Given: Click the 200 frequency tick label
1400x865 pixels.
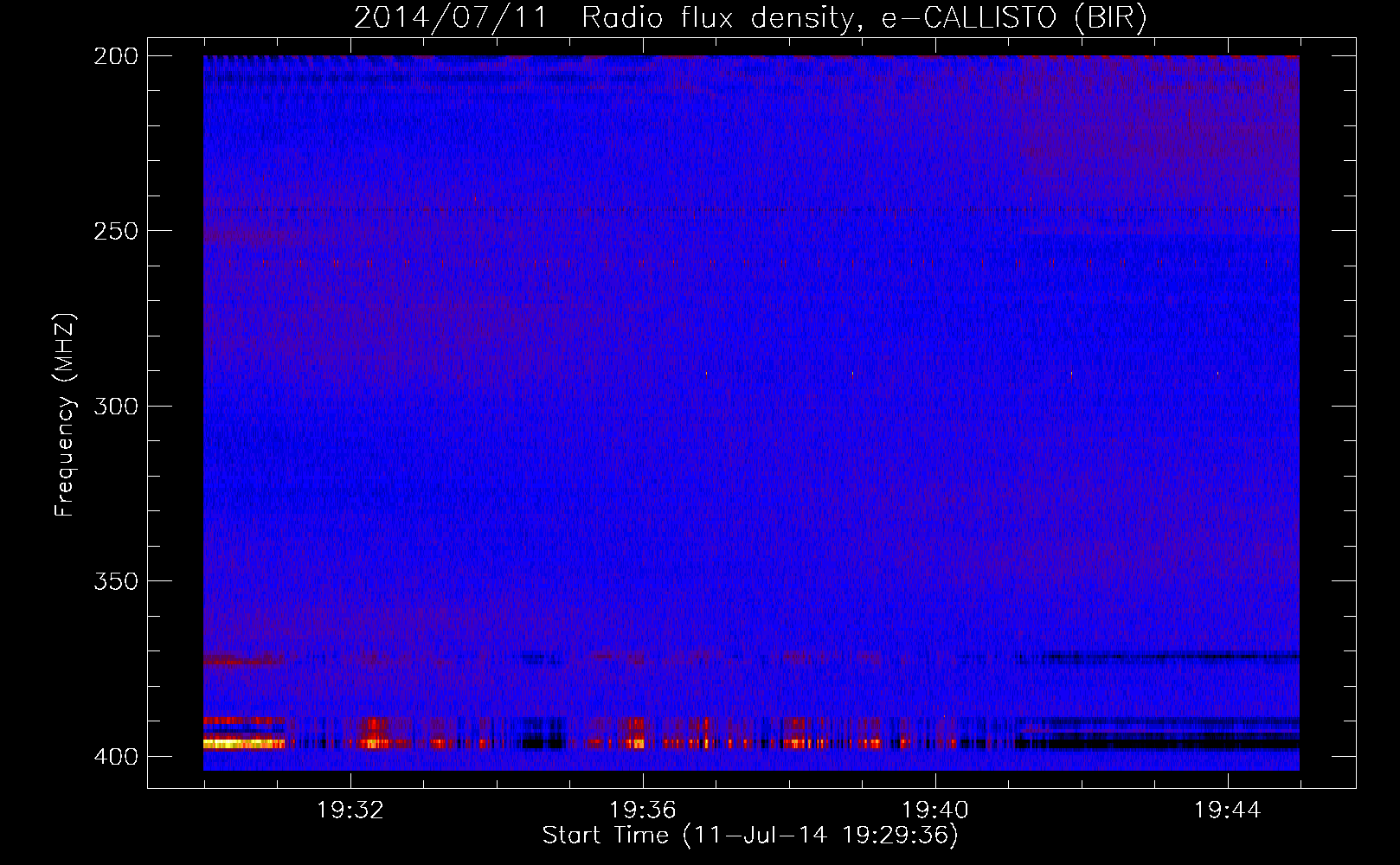Looking at the screenshot, I should coord(115,56).
